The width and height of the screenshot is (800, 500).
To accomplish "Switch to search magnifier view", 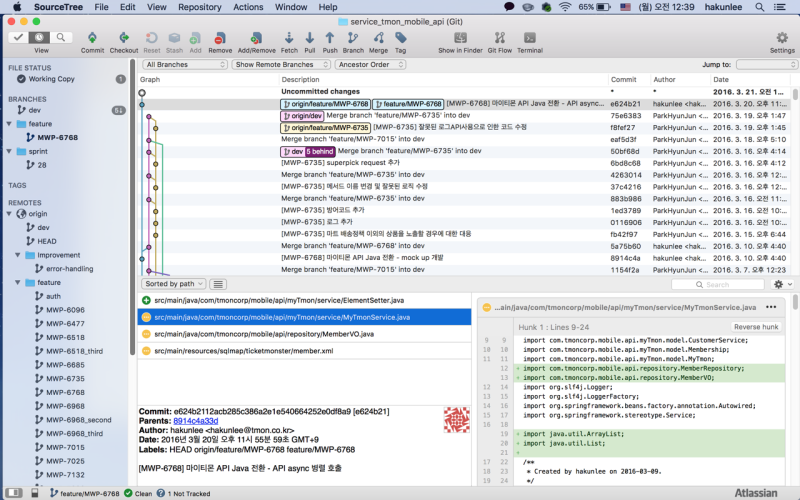I will coord(61,37).
